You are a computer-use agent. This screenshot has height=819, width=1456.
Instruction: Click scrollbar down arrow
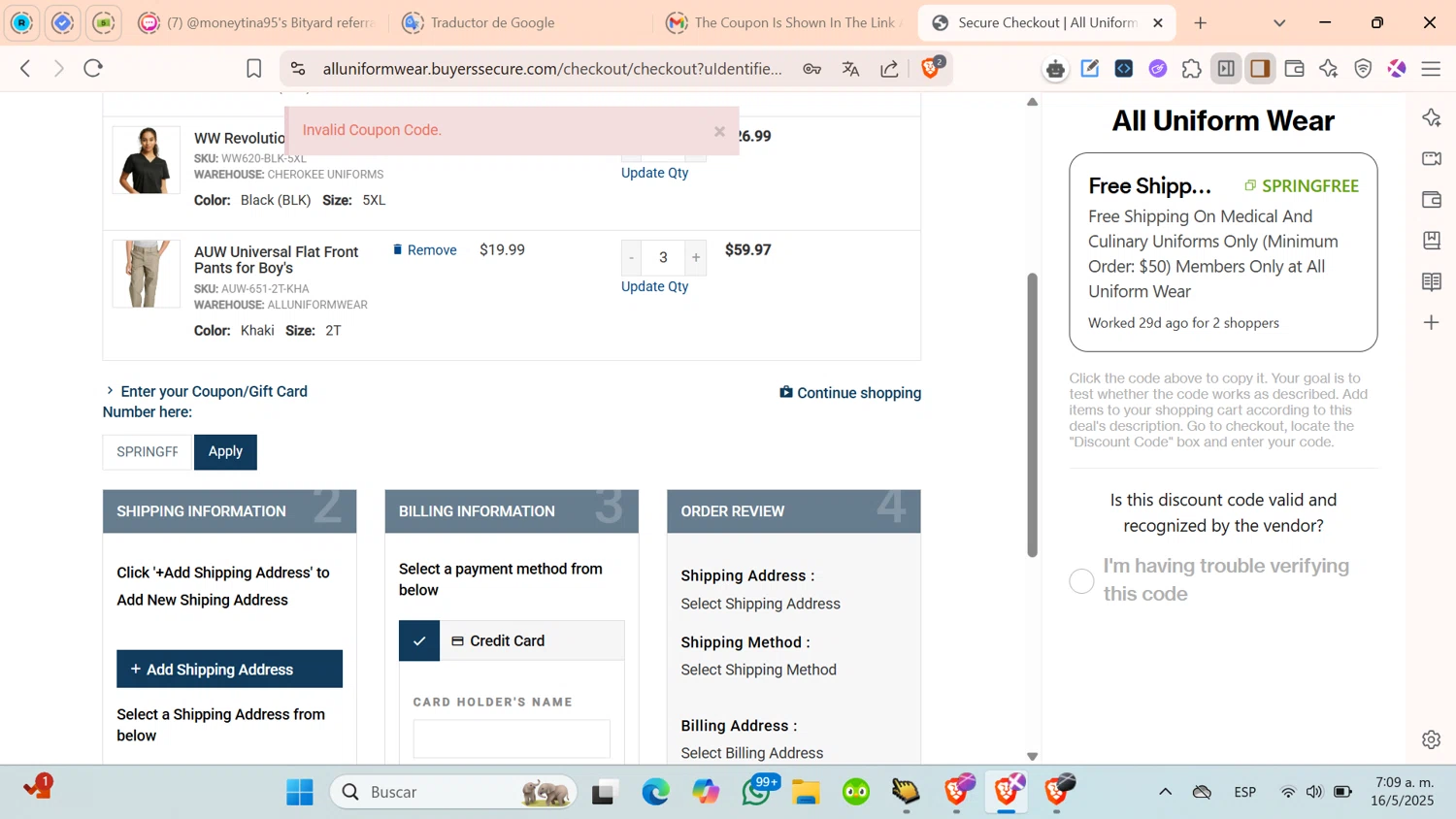pos(1032,756)
